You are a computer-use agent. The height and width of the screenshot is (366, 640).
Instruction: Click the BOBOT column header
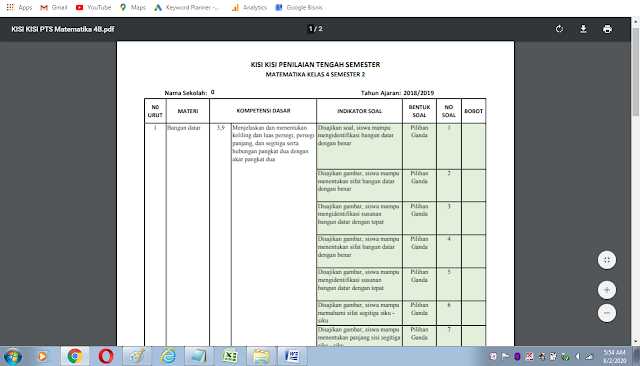(473, 111)
